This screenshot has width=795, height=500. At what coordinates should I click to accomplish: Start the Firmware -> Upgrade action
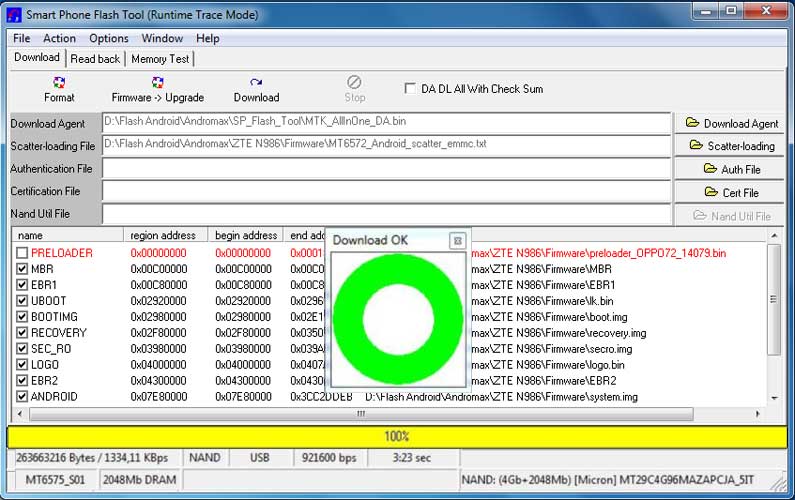158,89
